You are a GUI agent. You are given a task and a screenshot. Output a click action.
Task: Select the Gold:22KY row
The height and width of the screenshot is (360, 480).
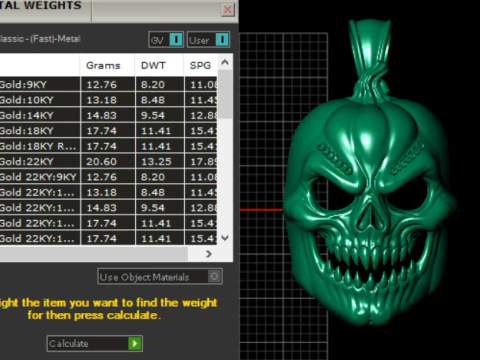point(108,161)
